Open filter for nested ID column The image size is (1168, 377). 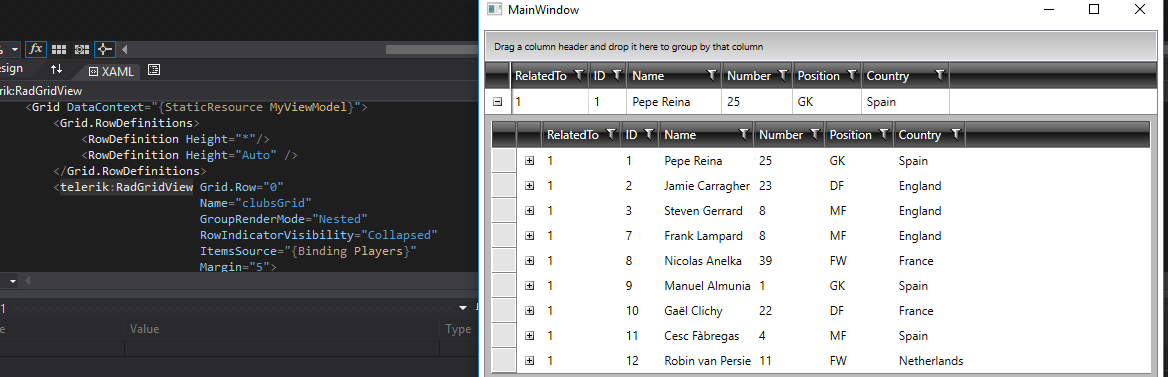[x=648, y=134]
